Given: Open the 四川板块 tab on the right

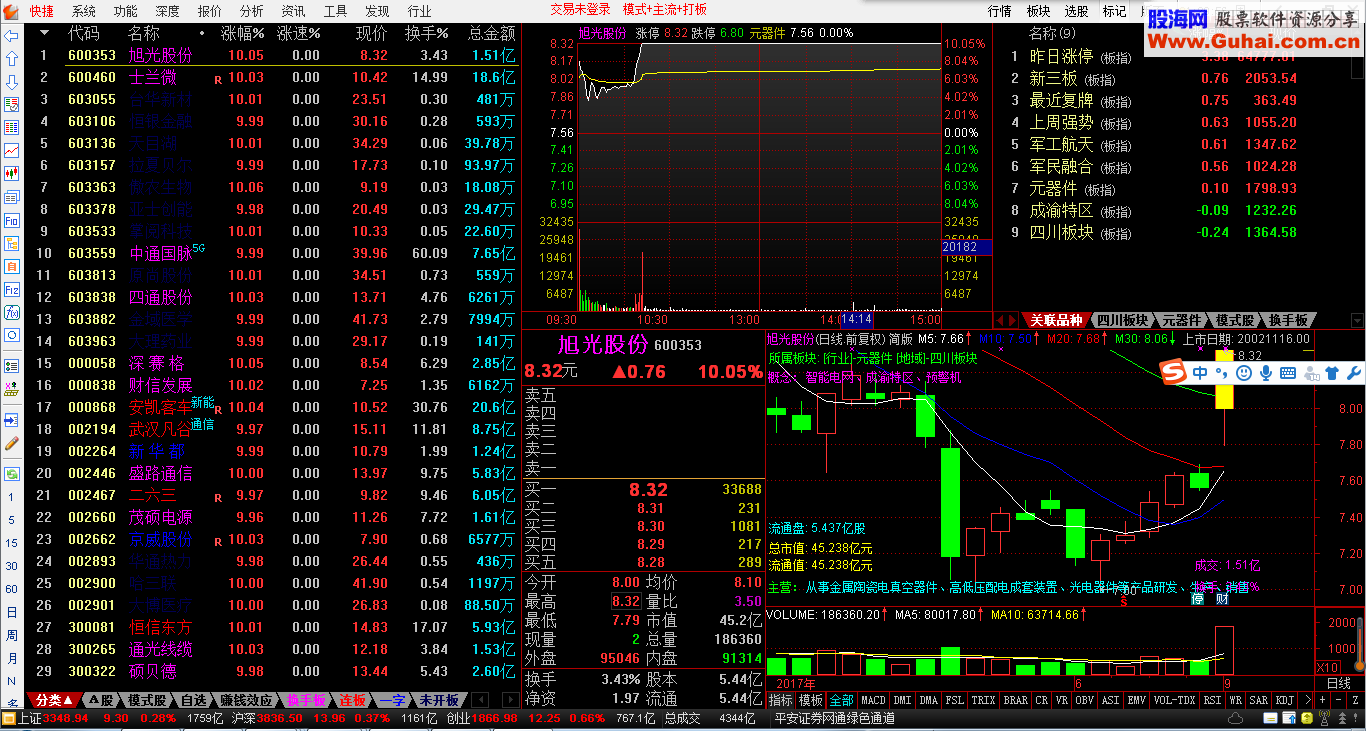Looking at the screenshot, I should [x=1121, y=320].
